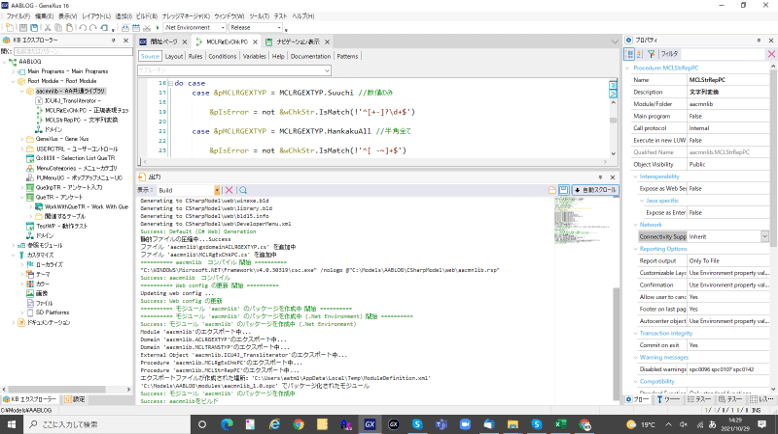Click the categorized view icon in Properties
The image size is (778, 434).
pos(629,54)
